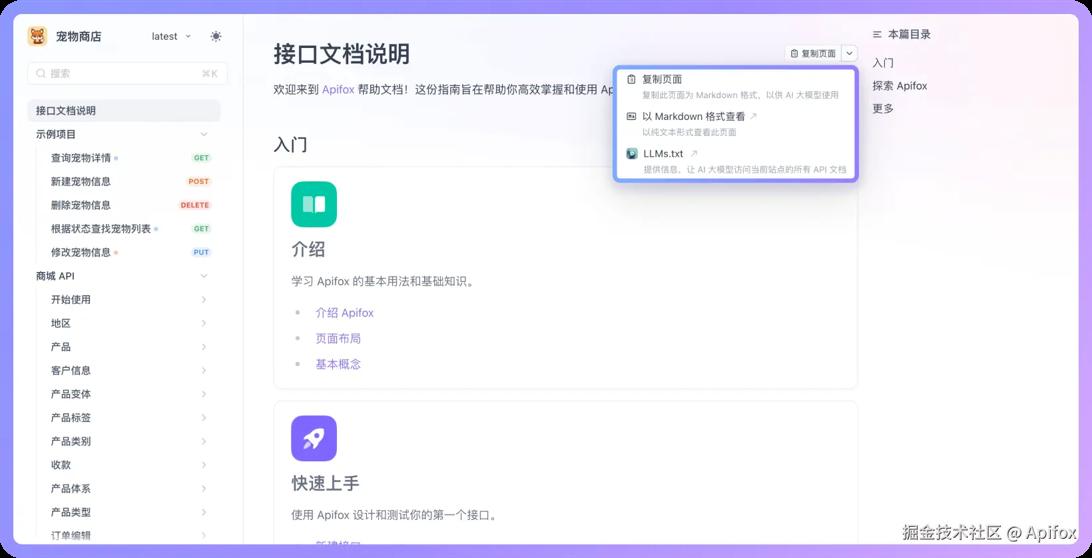Select 接口文档说明 in the sidebar
The height and width of the screenshot is (558, 1092).
(x=124, y=110)
